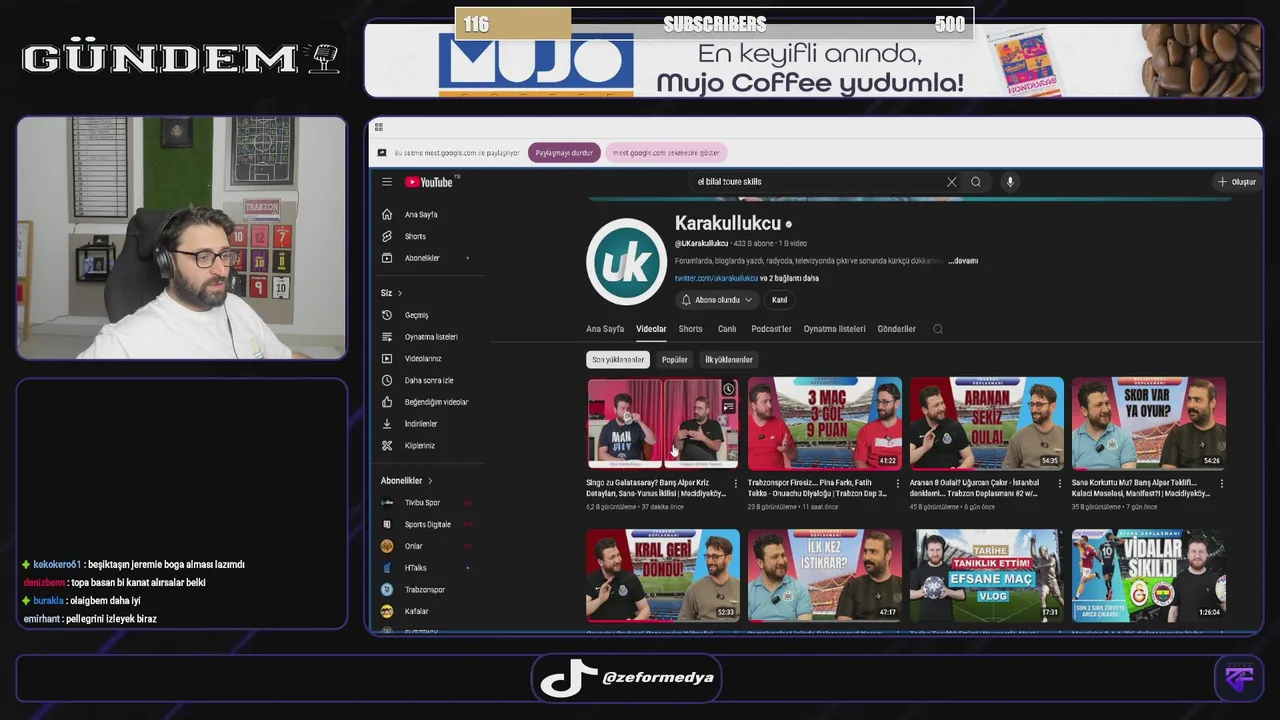Open Geçmiş history icon
The image size is (1280, 720).
(x=387, y=315)
